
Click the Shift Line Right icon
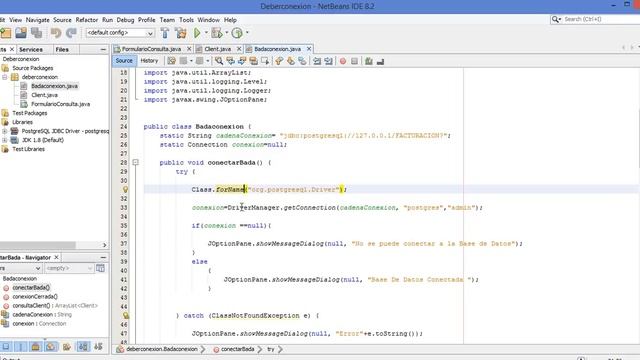tap(328, 61)
